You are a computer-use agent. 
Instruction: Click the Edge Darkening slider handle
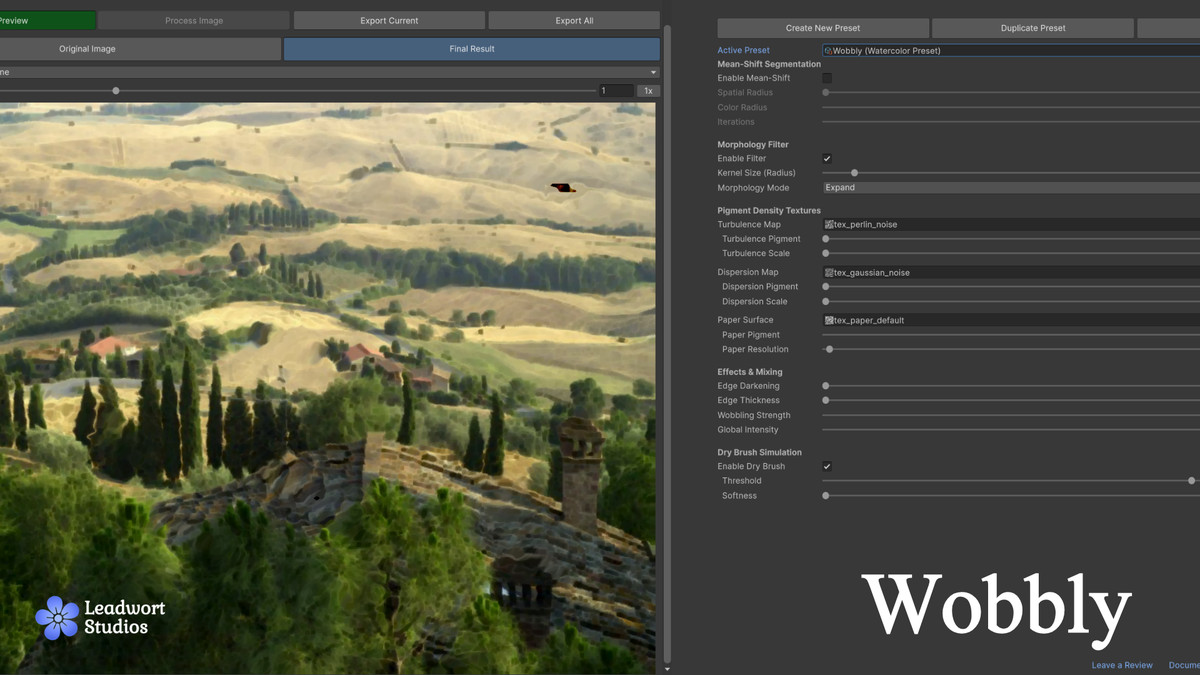[826, 386]
